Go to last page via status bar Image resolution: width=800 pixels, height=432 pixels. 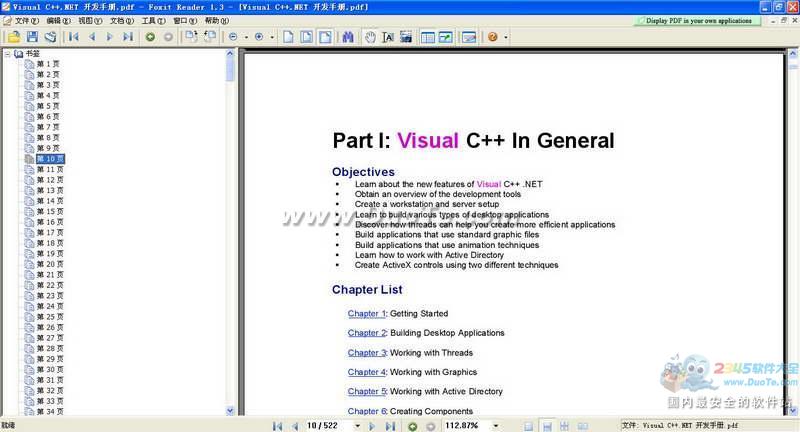390,426
